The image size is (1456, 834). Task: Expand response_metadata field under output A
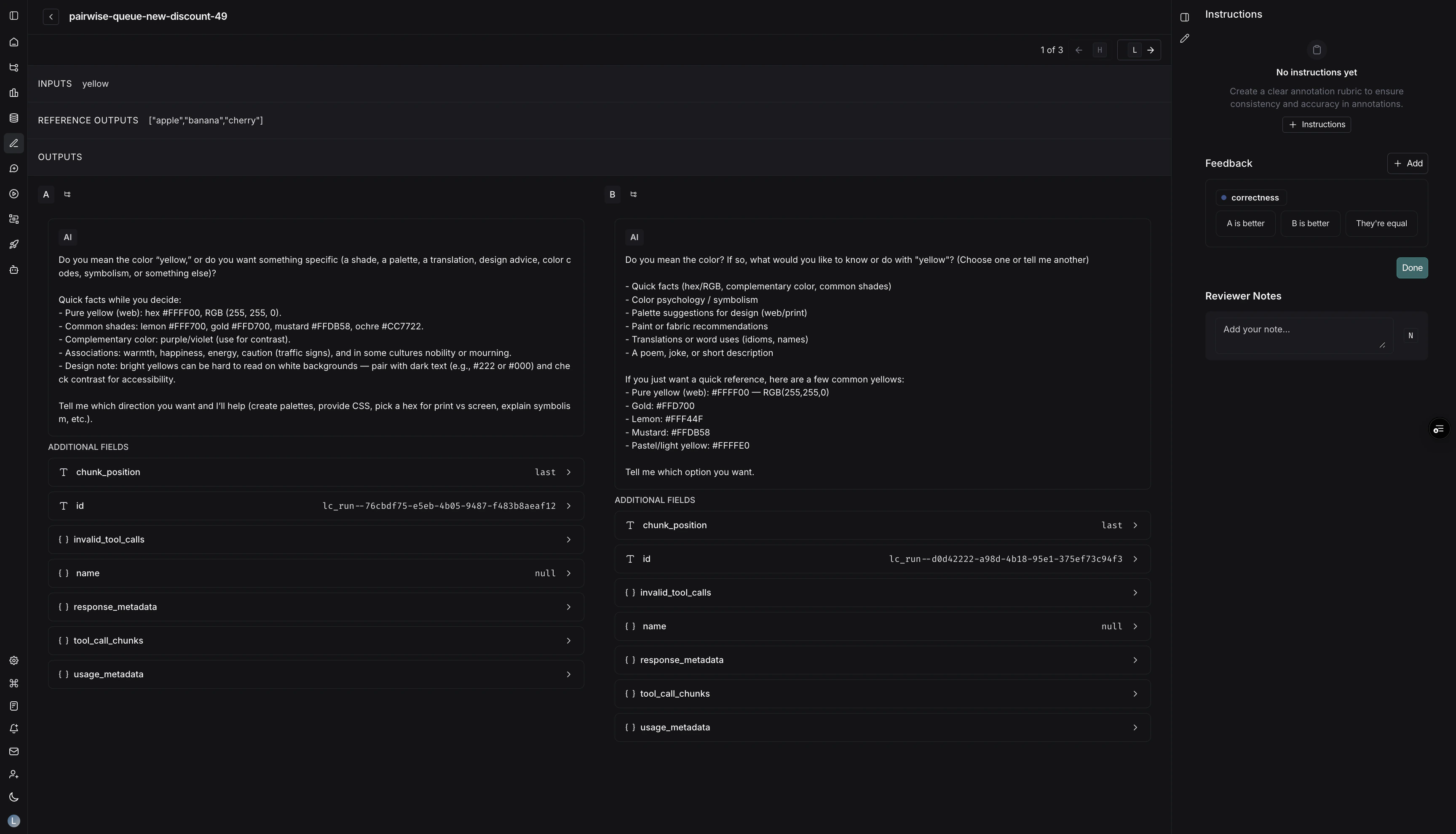coord(316,607)
